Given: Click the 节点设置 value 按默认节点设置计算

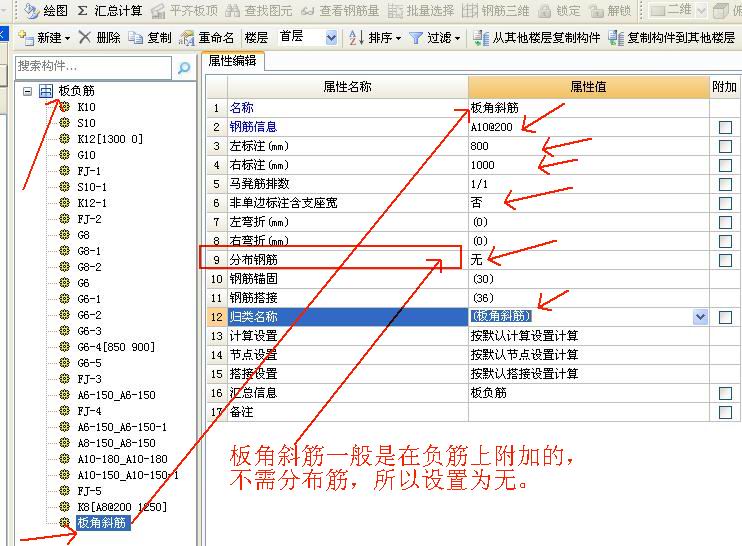Looking at the screenshot, I should click(524, 355).
